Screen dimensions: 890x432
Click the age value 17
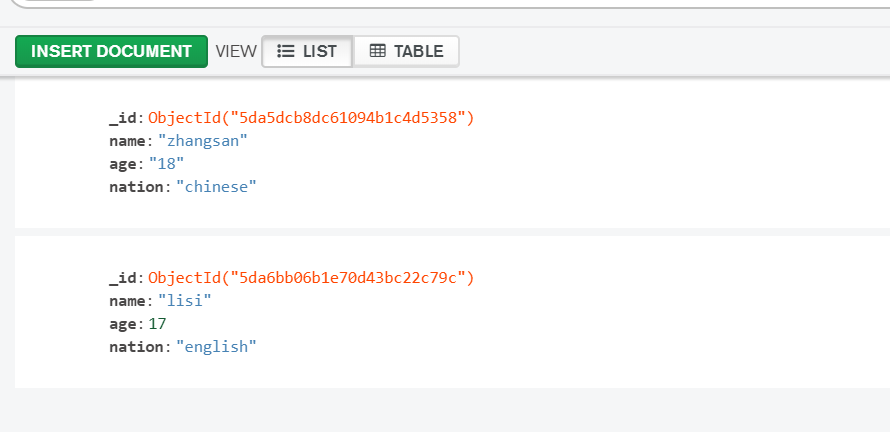click(157, 324)
